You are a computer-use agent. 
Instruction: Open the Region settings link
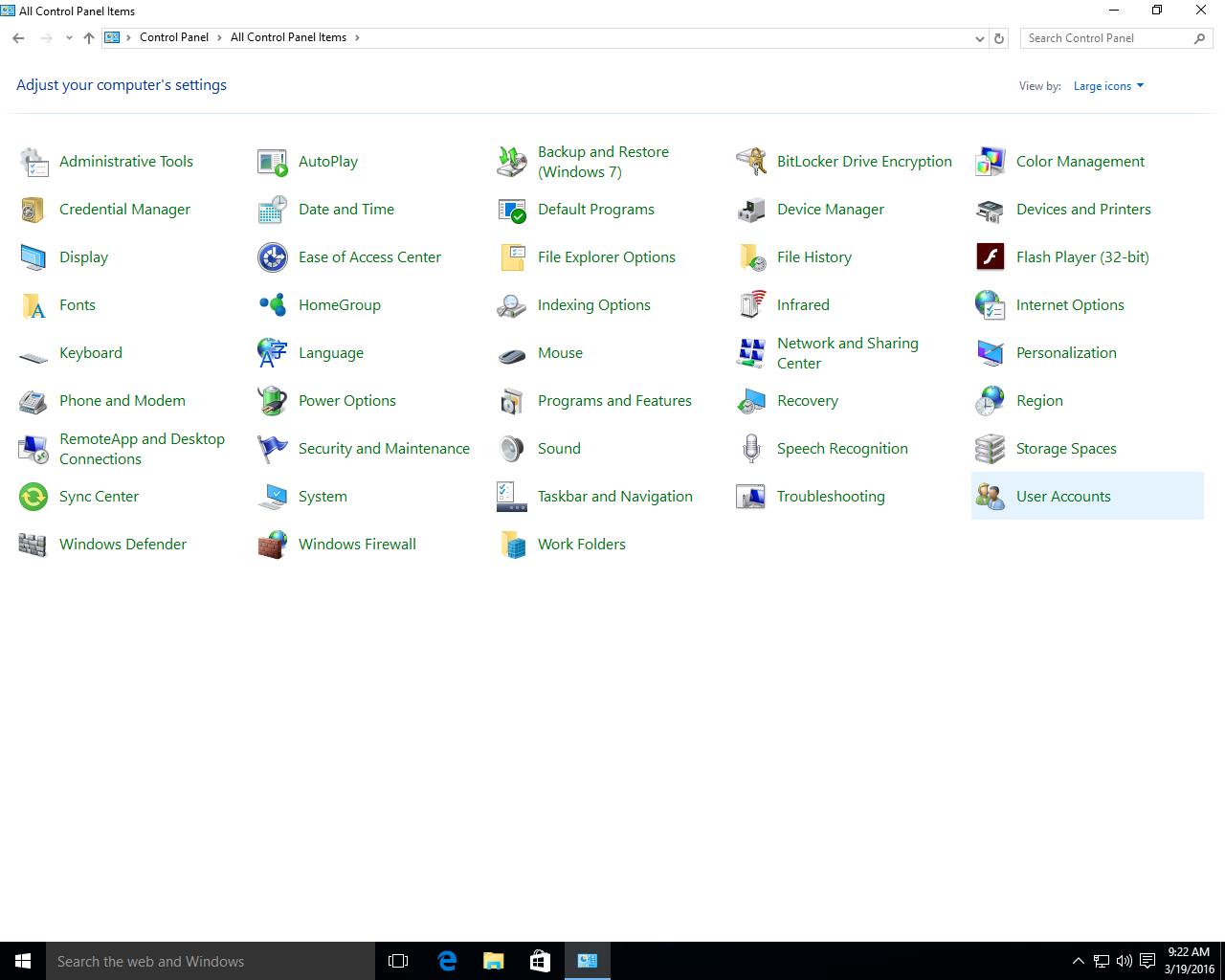coord(1039,401)
